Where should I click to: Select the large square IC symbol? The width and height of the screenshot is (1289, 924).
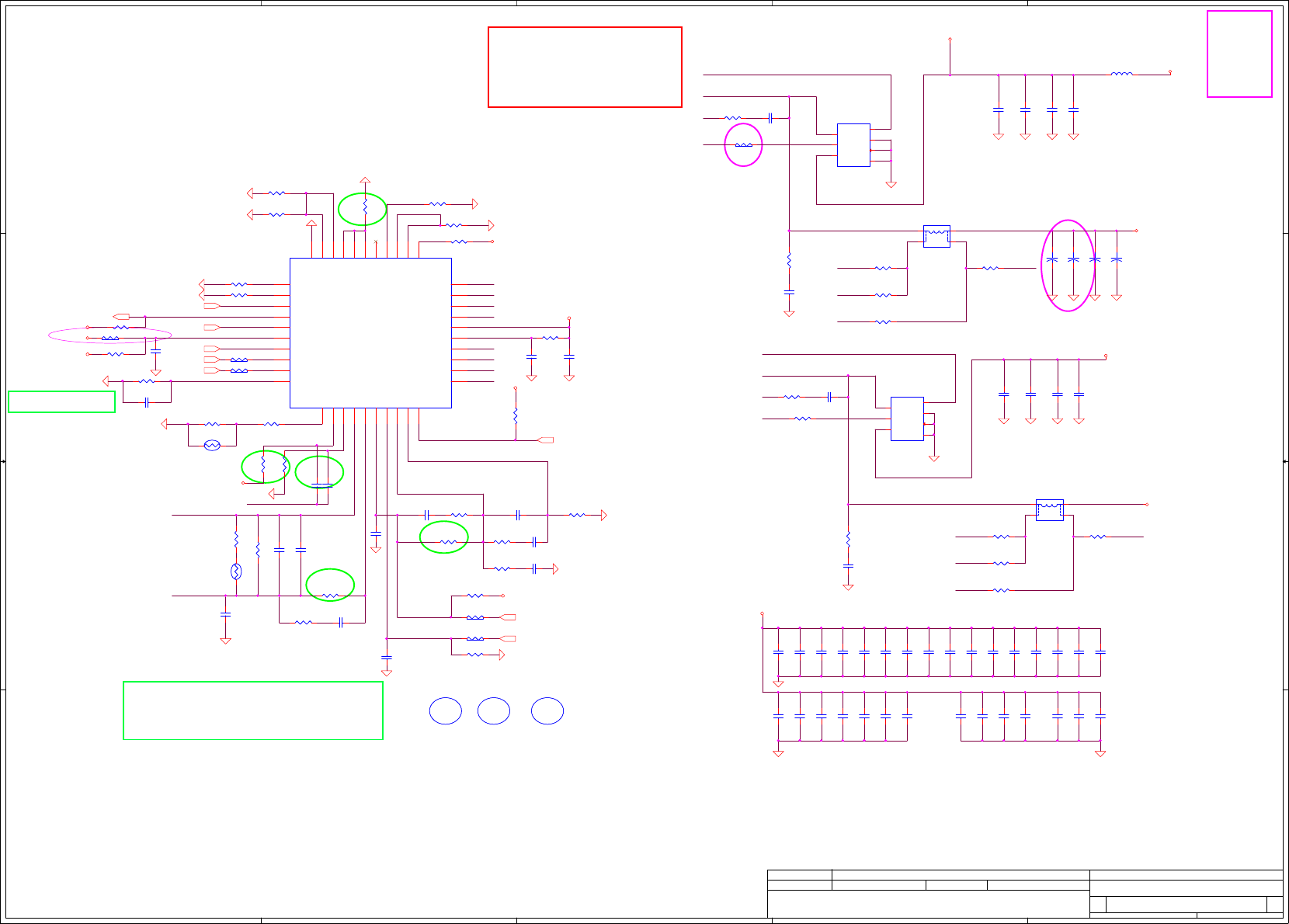click(x=370, y=333)
